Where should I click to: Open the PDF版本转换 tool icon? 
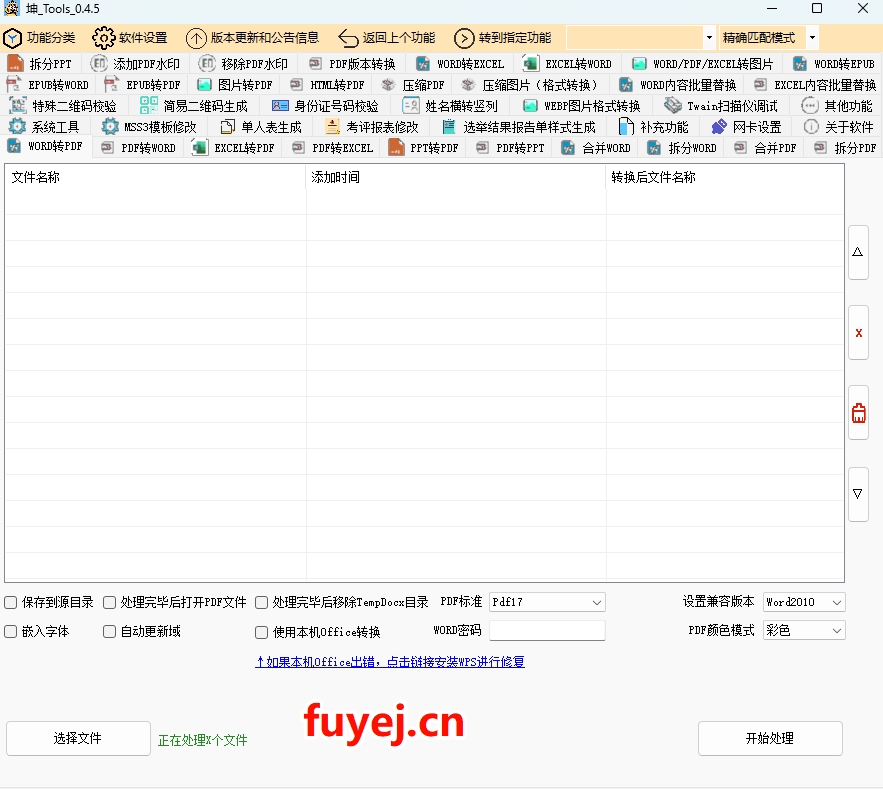(315, 63)
